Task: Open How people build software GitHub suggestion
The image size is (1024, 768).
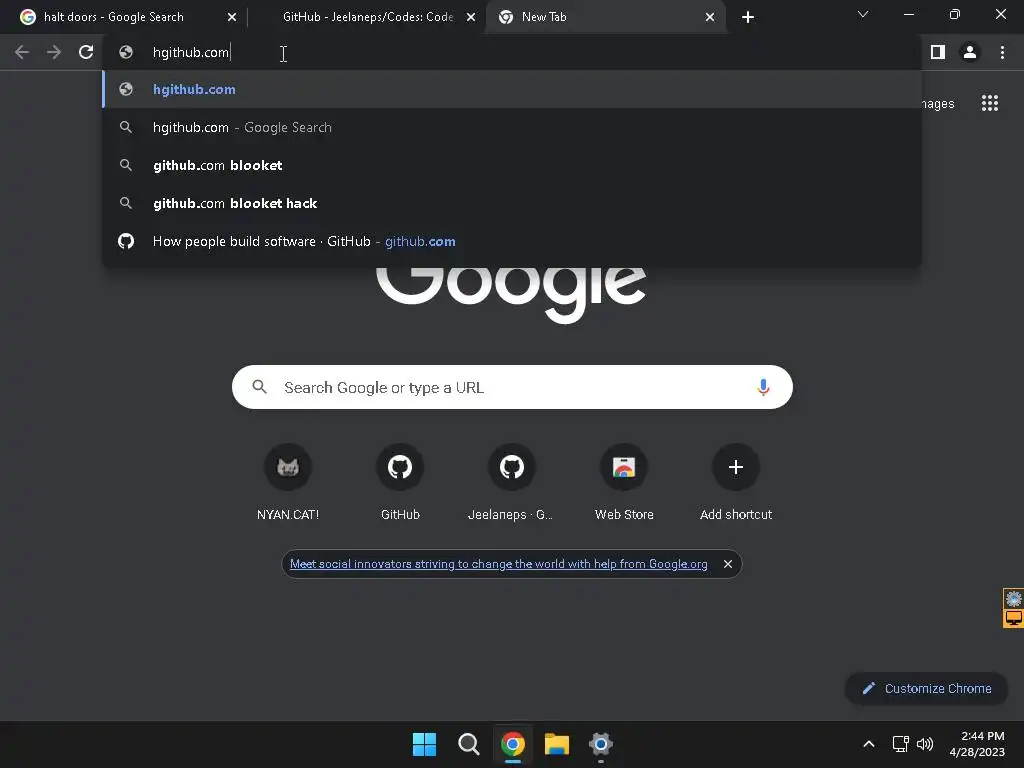Action: 512,241
